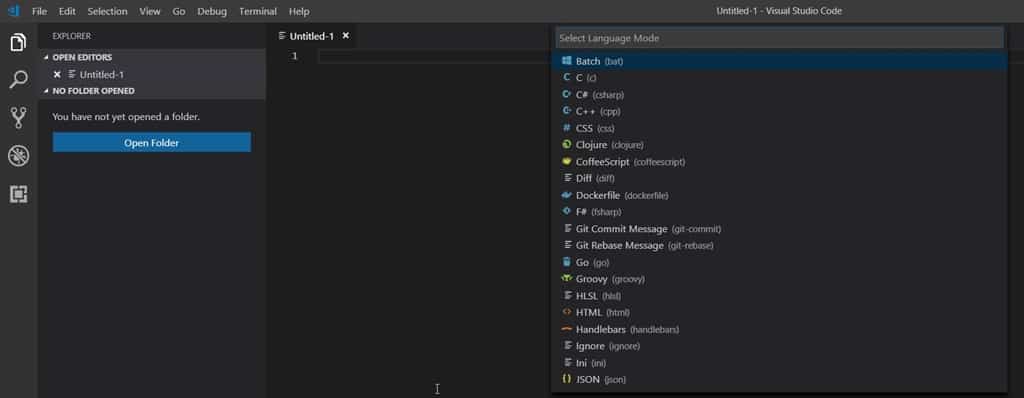Choose Git Rebase Message language mode
This screenshot has height=398, width=1024.
click(x=778, y=245)
